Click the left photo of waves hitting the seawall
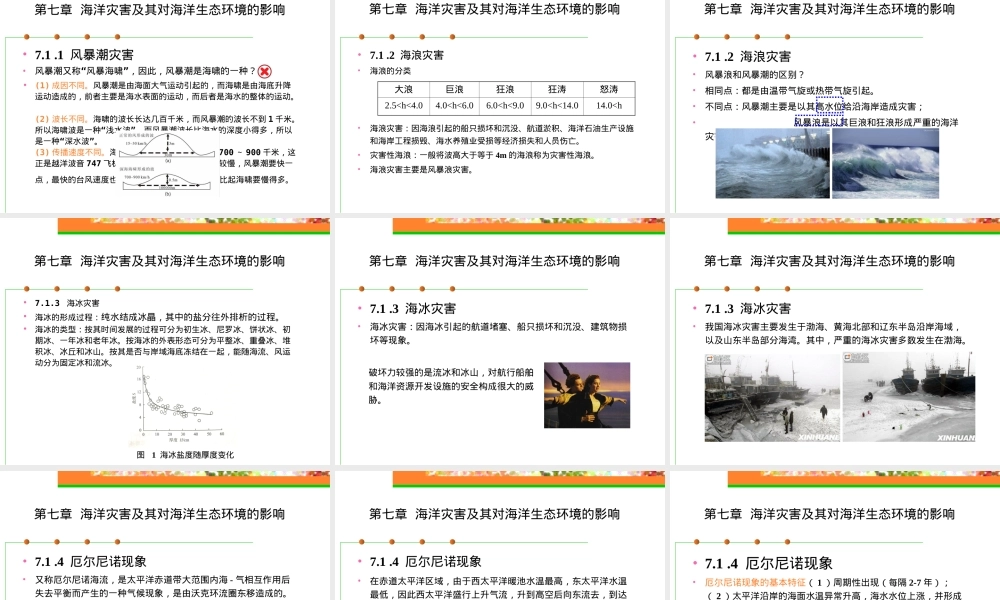Screen dimensions: 1000x600 coord(772,164)
